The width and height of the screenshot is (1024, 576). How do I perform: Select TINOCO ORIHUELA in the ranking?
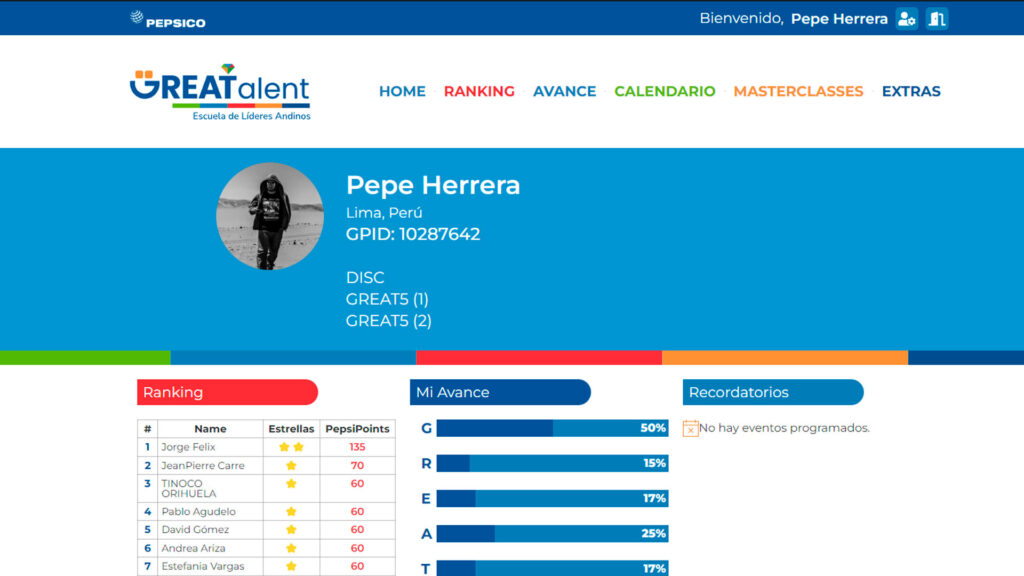pyautogui.click(x=189, y=488)
